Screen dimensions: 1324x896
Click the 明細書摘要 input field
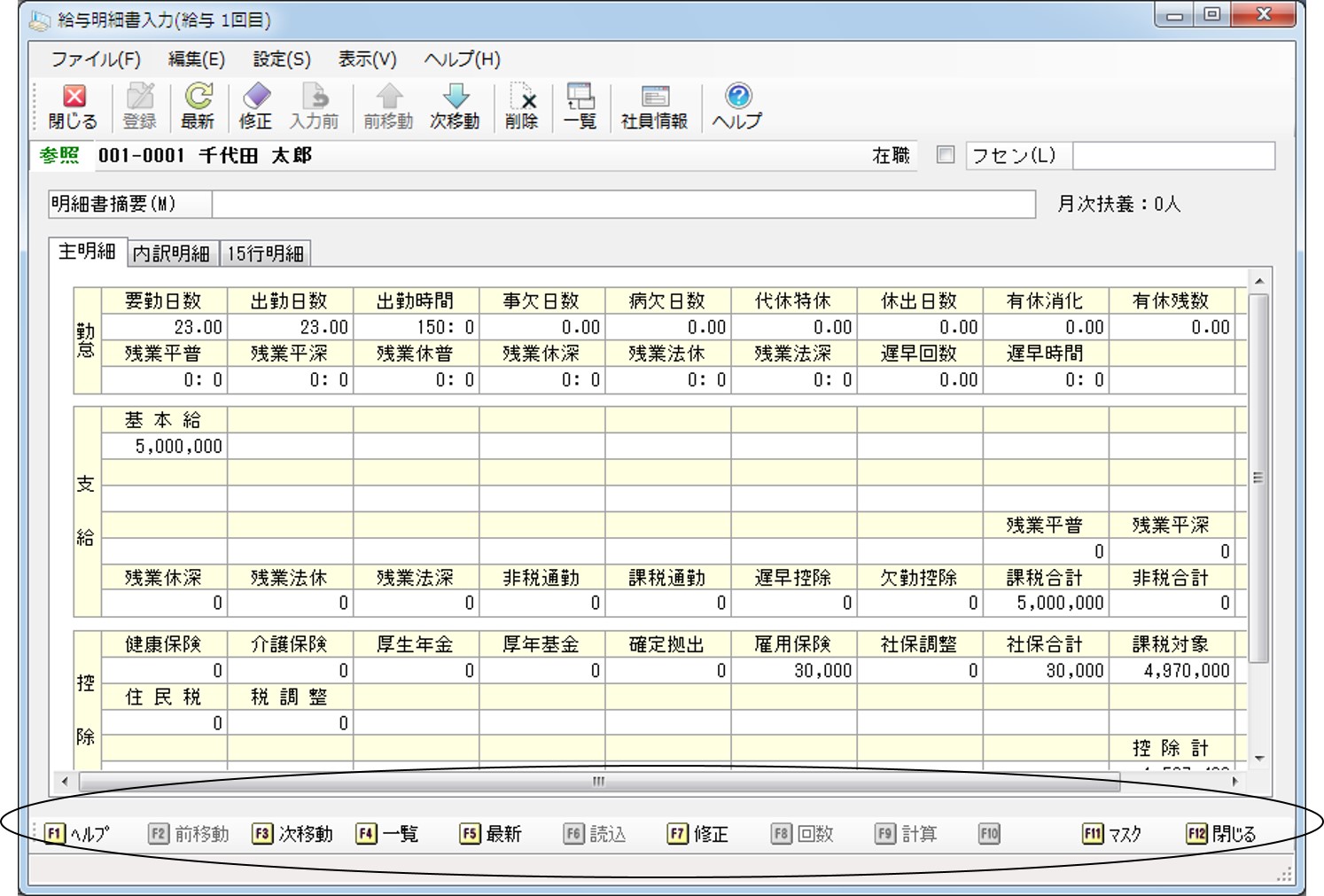click(x=624, y=204)
